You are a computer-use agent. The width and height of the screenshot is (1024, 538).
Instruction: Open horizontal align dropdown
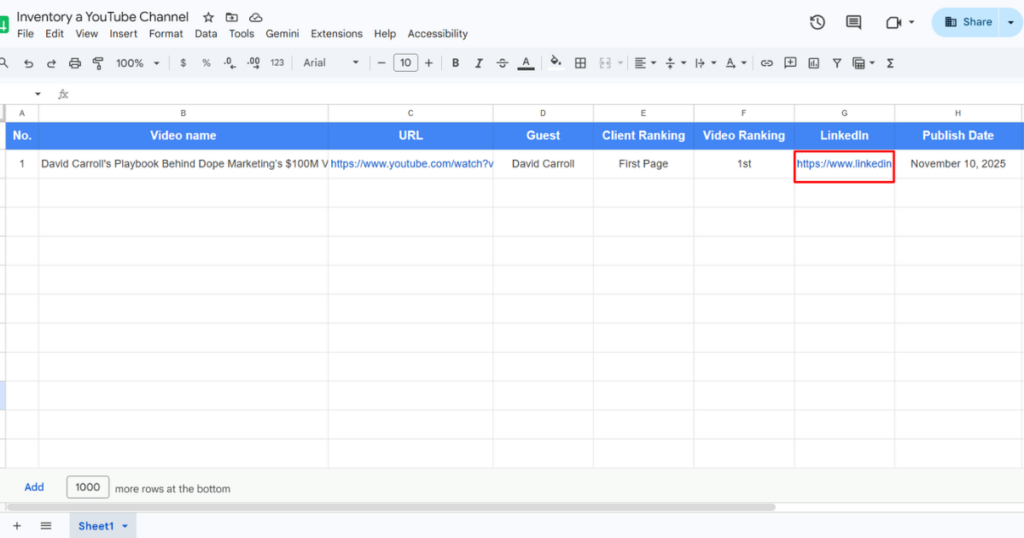tap(645, 63)
